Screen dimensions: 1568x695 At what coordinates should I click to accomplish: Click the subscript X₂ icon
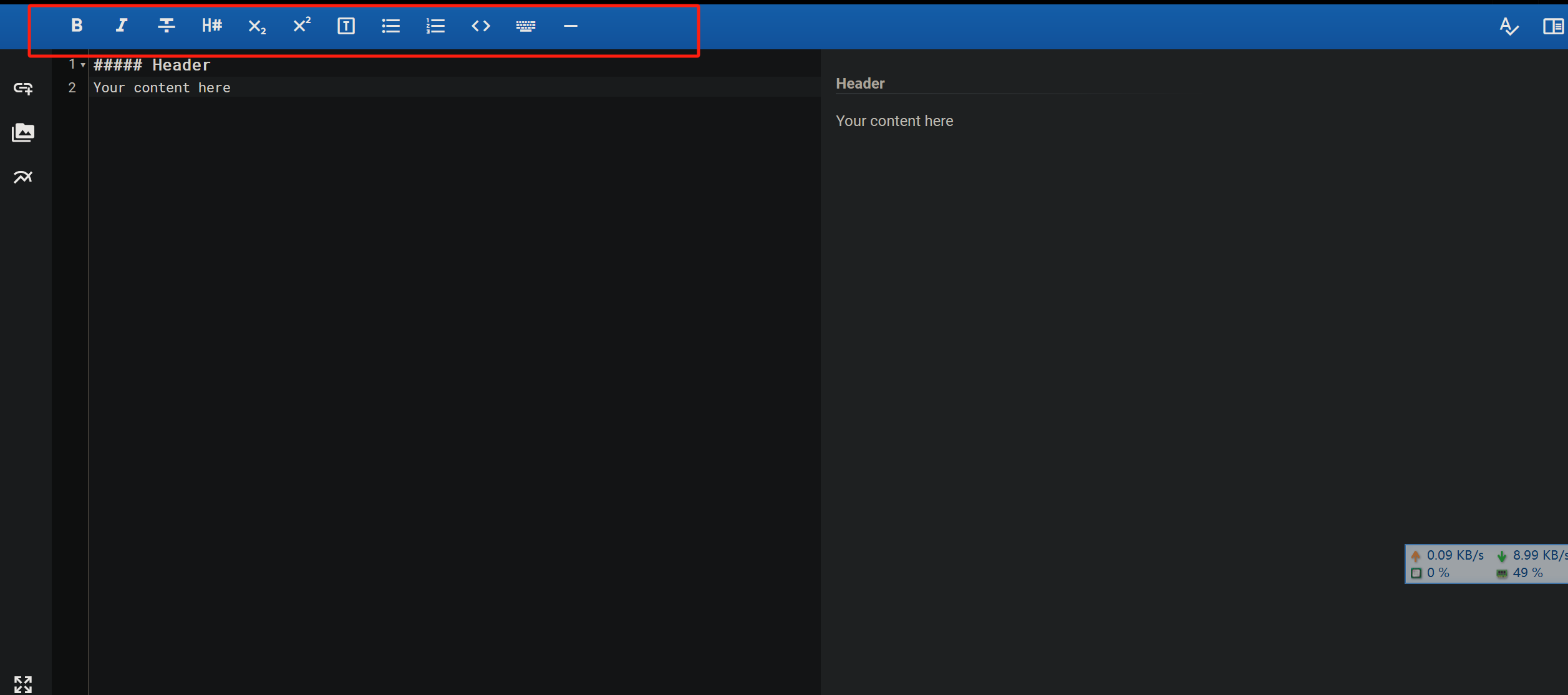point(256,26)
